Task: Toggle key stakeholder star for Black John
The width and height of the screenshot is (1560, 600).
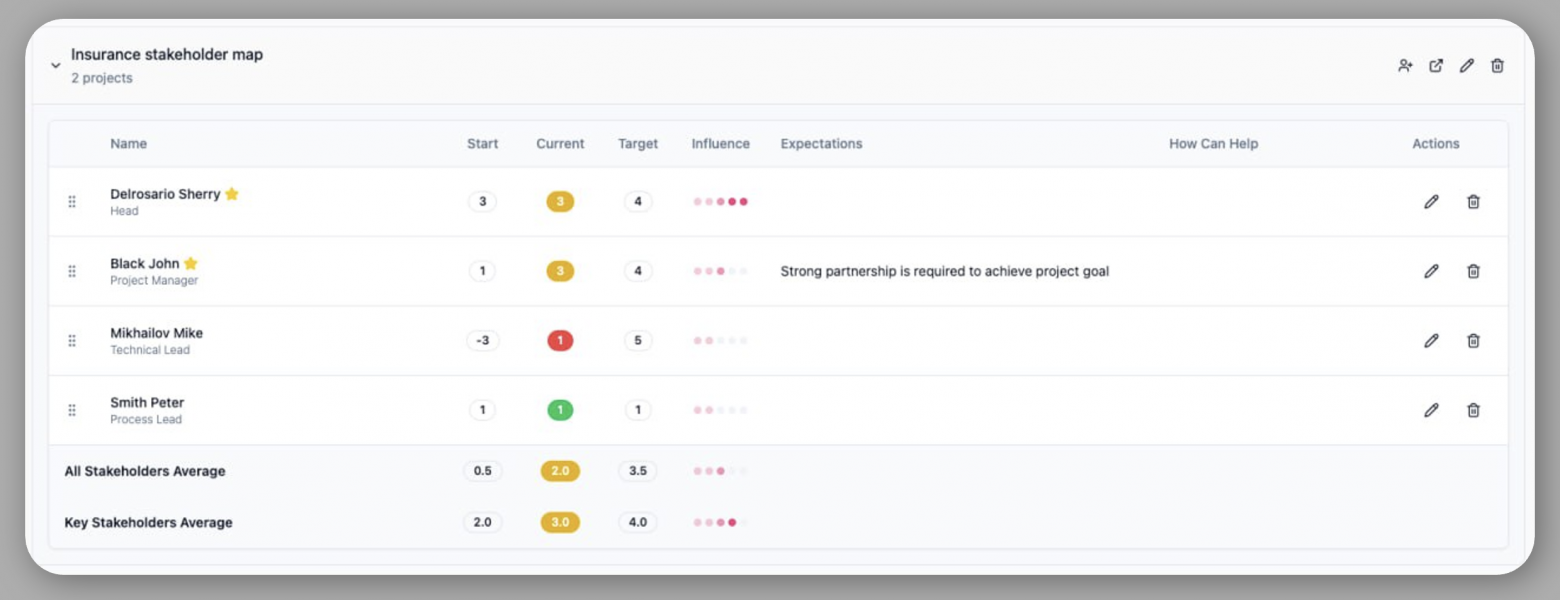Action: click(191, 264)
